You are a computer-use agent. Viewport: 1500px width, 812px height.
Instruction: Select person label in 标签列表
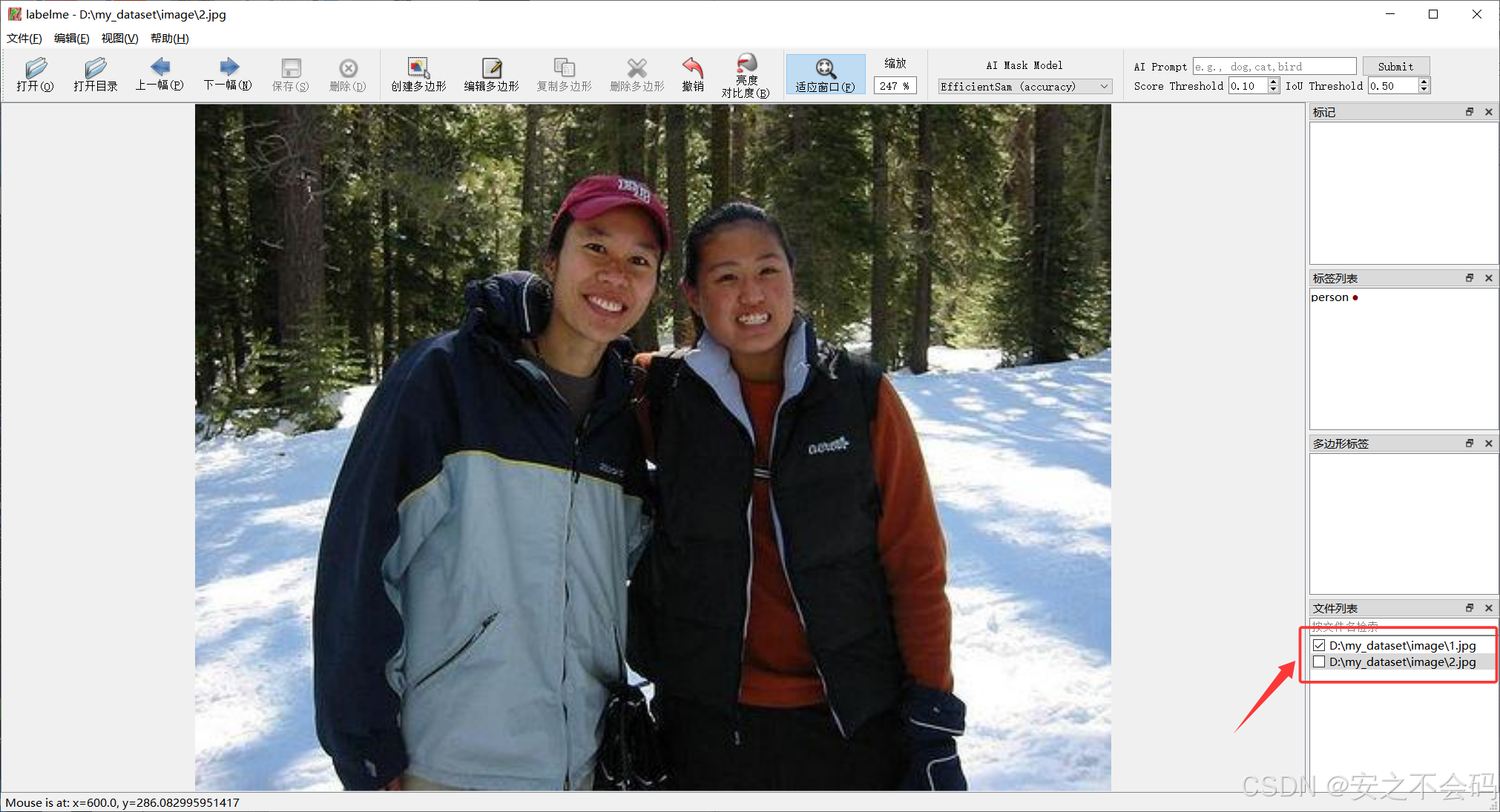point(1330,297)
